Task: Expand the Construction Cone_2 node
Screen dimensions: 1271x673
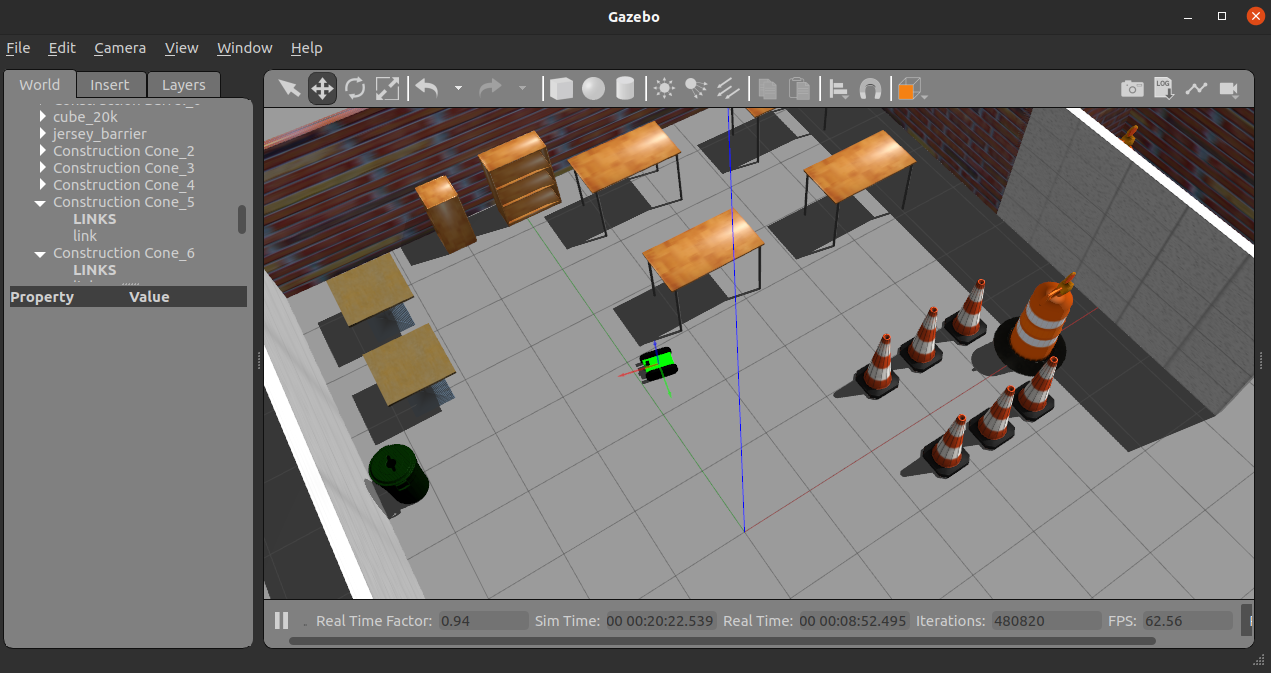Action: point(42,151)
